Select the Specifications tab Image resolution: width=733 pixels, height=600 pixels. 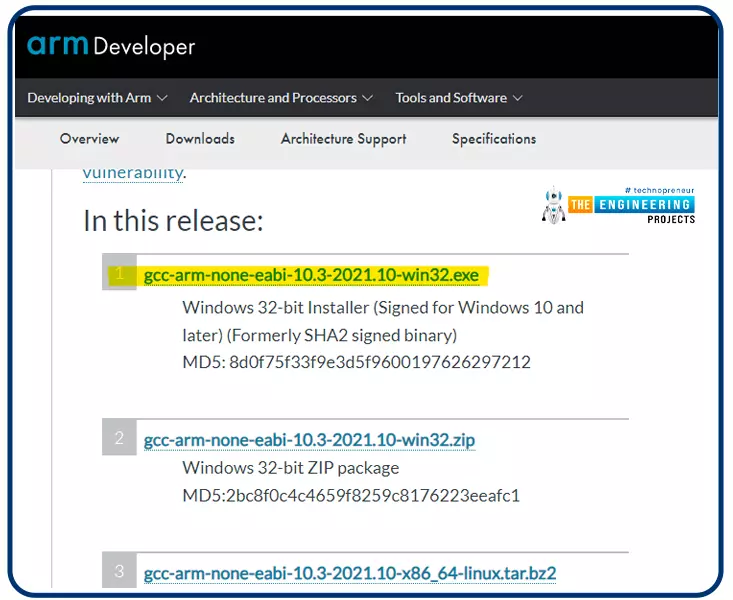coord(494,139)
